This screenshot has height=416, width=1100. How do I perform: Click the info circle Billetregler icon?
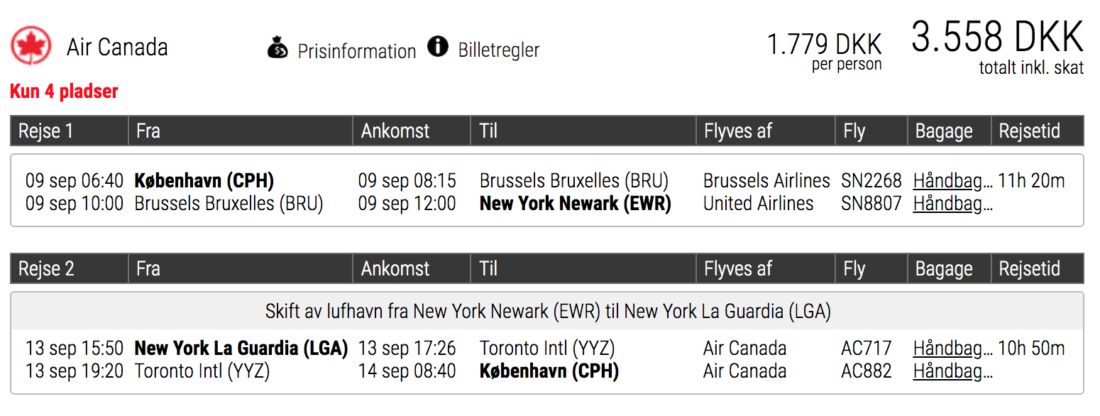[x=438, y=48]
